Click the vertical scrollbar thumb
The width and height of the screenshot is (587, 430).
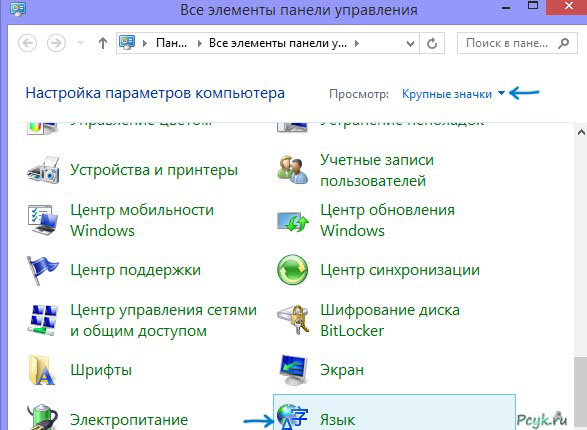(x=581, y=393)
